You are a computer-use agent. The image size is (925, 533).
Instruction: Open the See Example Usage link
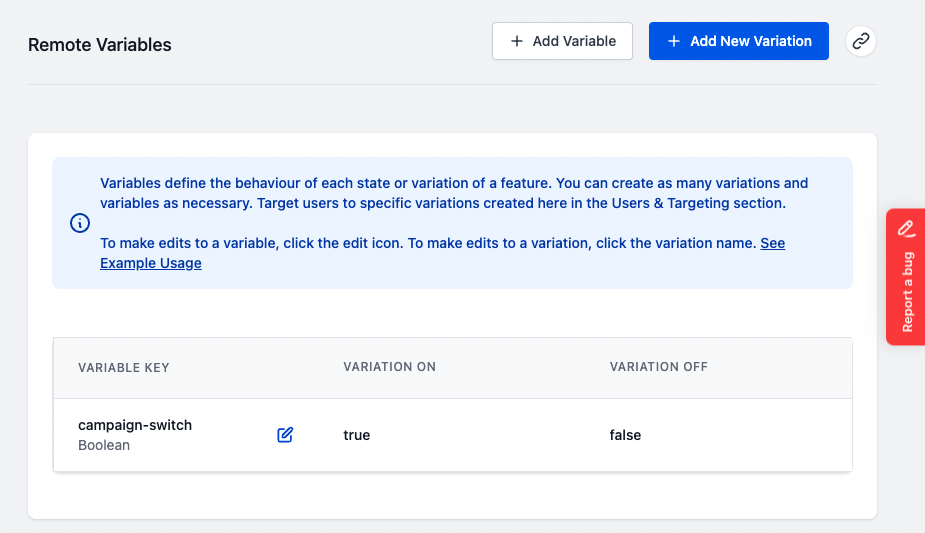pos(151,263)
